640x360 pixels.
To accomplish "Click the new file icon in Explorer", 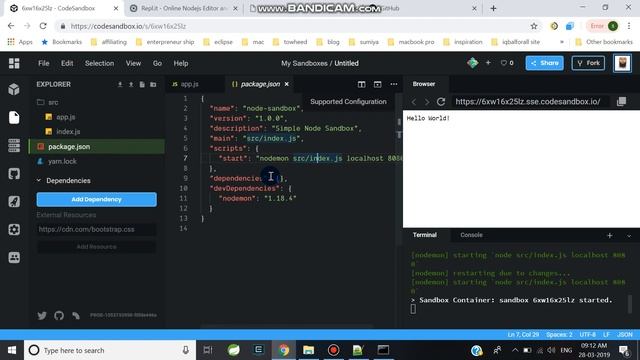I will [x=142, y=84].
